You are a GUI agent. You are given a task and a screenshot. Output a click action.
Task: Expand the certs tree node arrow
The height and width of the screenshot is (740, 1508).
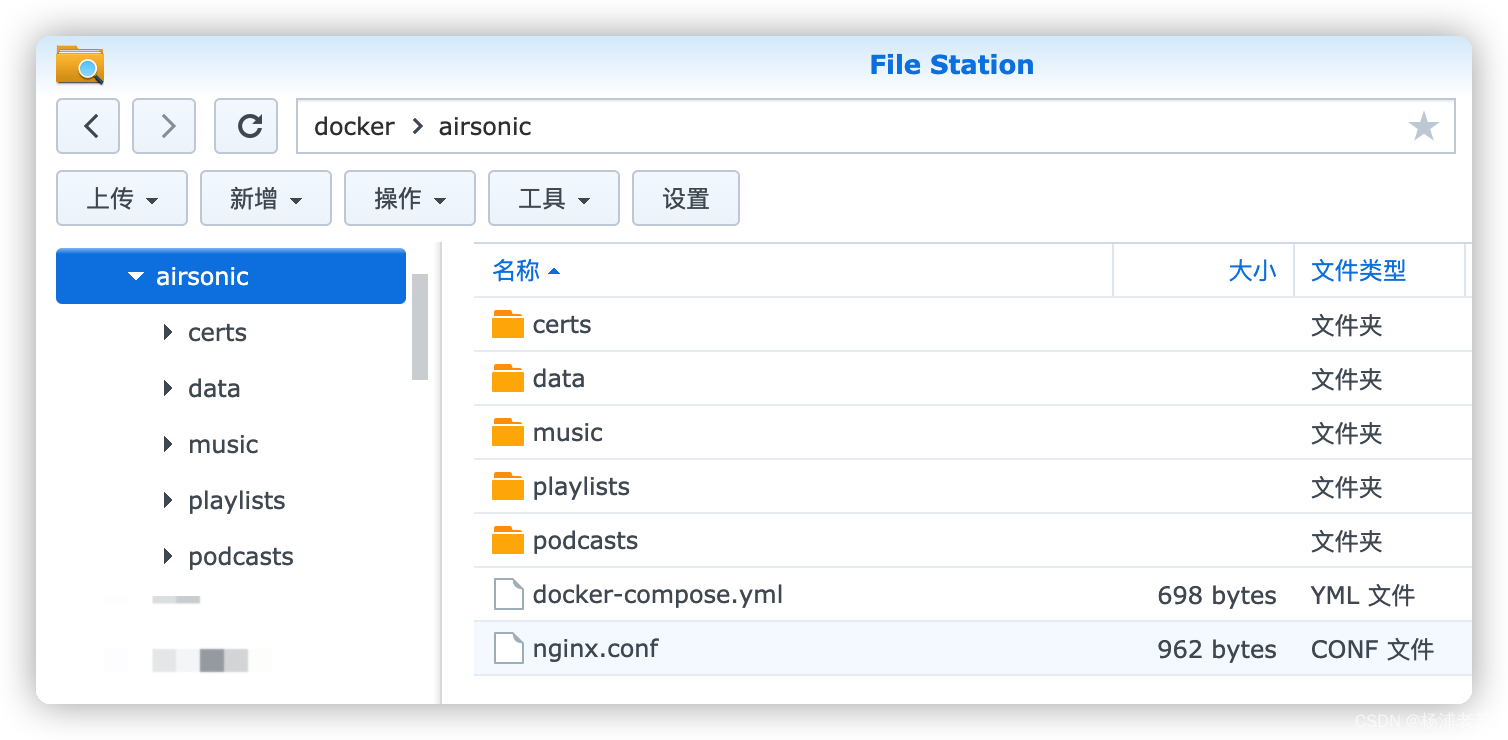[168, 332]
